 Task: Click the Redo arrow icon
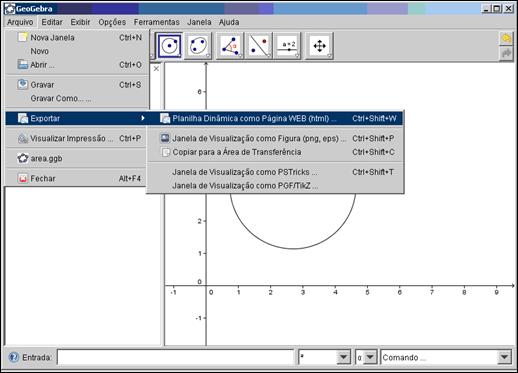(506, 53)
